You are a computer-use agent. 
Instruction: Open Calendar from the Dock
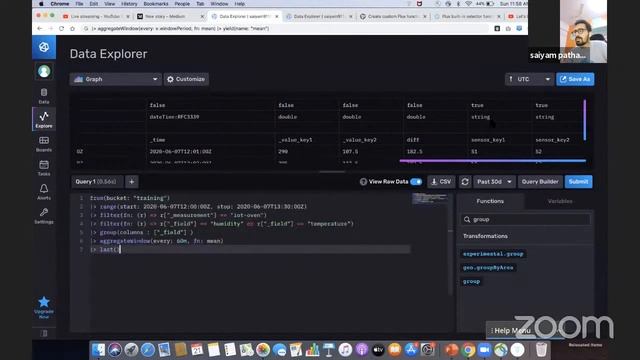[x=197, y=350]
